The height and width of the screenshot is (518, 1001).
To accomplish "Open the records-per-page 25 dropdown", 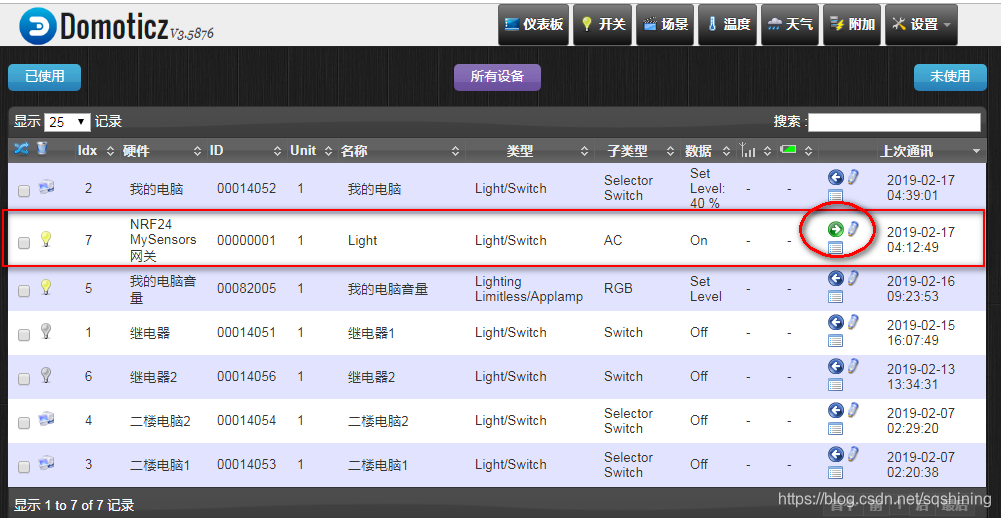I will (x=66, y=121).
